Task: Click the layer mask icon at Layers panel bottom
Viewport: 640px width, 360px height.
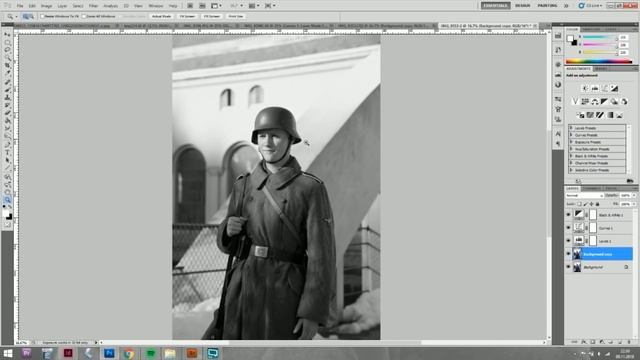Action: [x=593, y=342]
